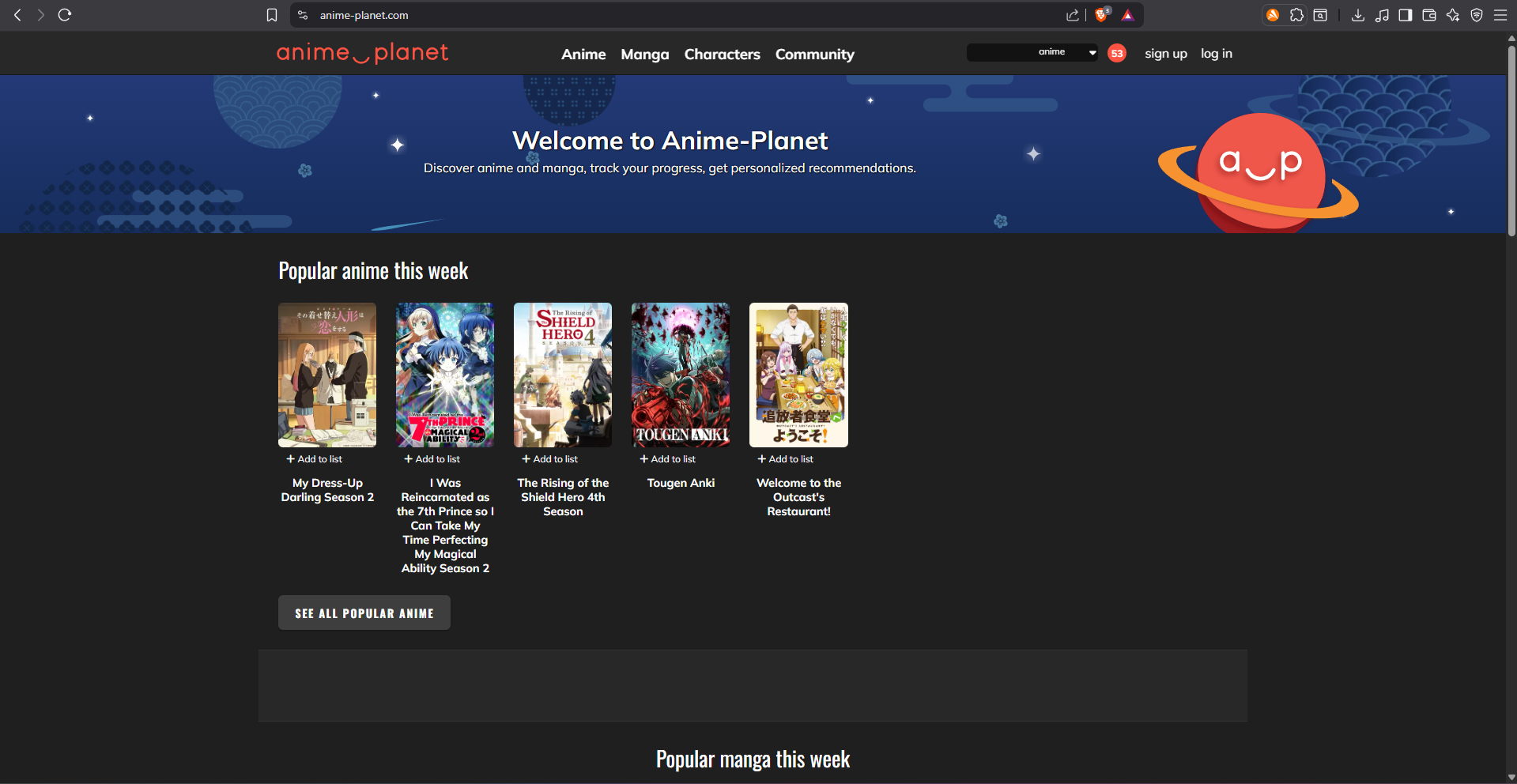Click the log in link
Viewport: 1517px width, 784px height.
coord(1217,53)
